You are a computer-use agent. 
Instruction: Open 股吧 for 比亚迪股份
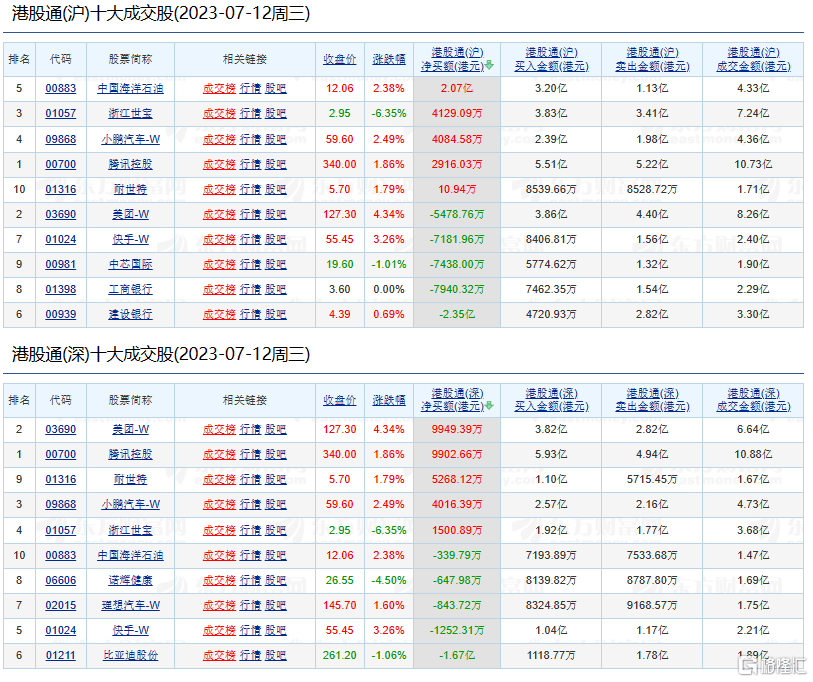coord(275,656)
